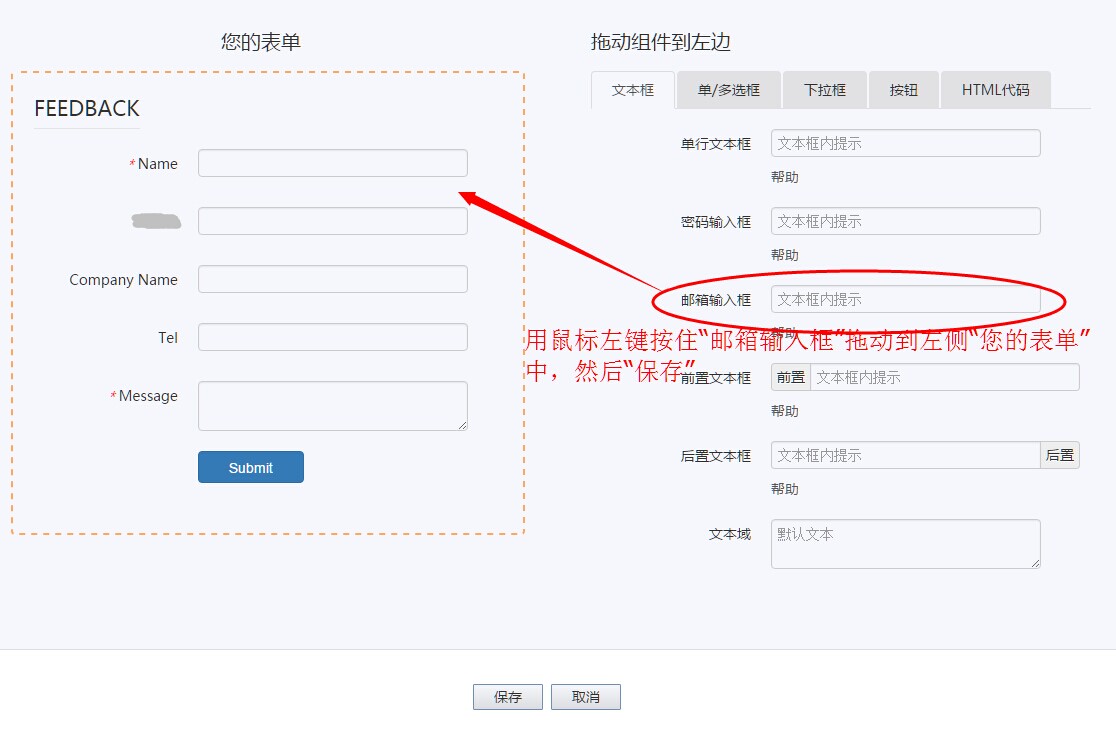
Task: Click the Tel field on the feedback form
Action: pyautogui.click(x=332, y=338)
